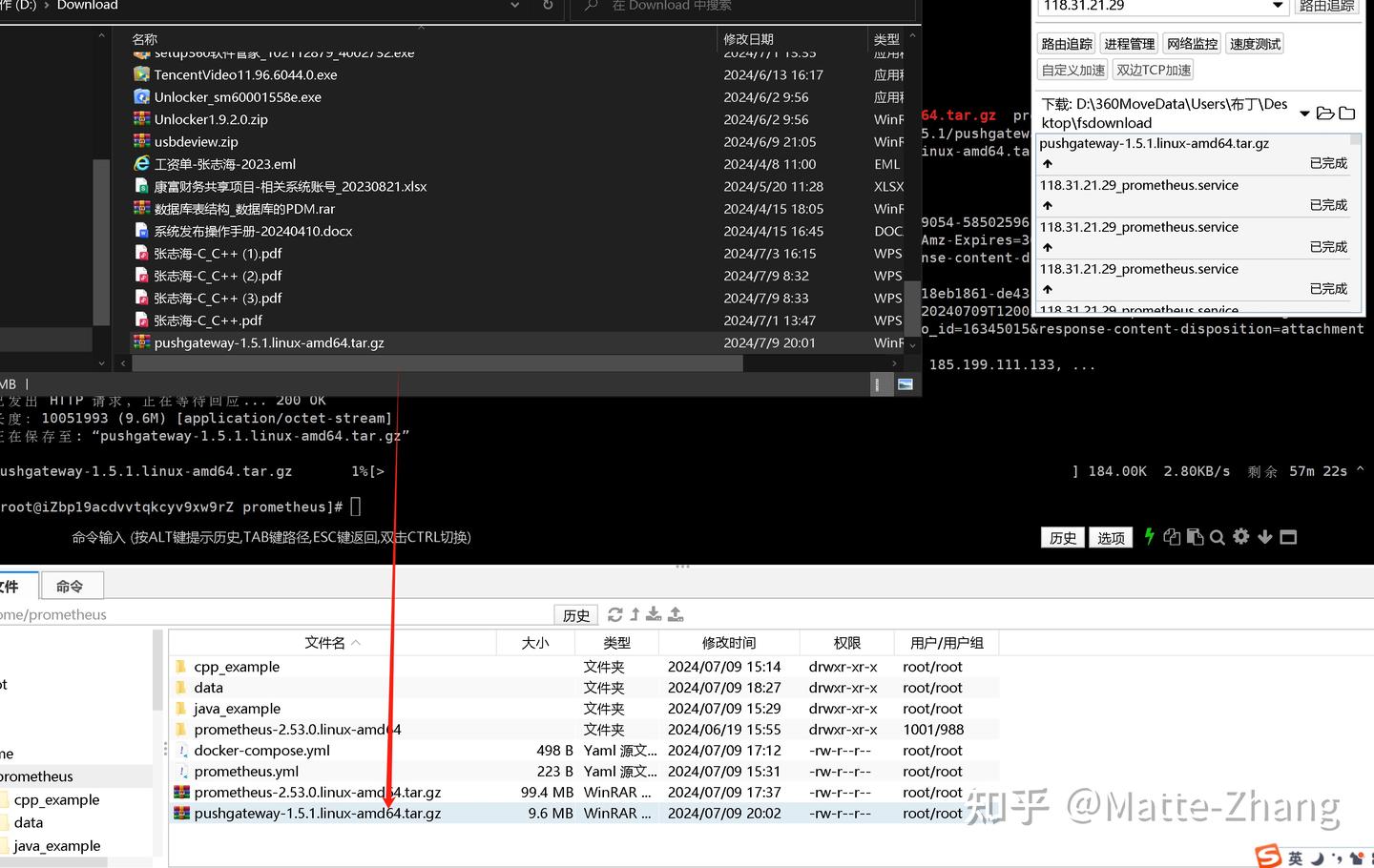Open the fsdownload folder via the folder icon
Viewport: 1374px width, 868px height.
[x=1325, y=113]
